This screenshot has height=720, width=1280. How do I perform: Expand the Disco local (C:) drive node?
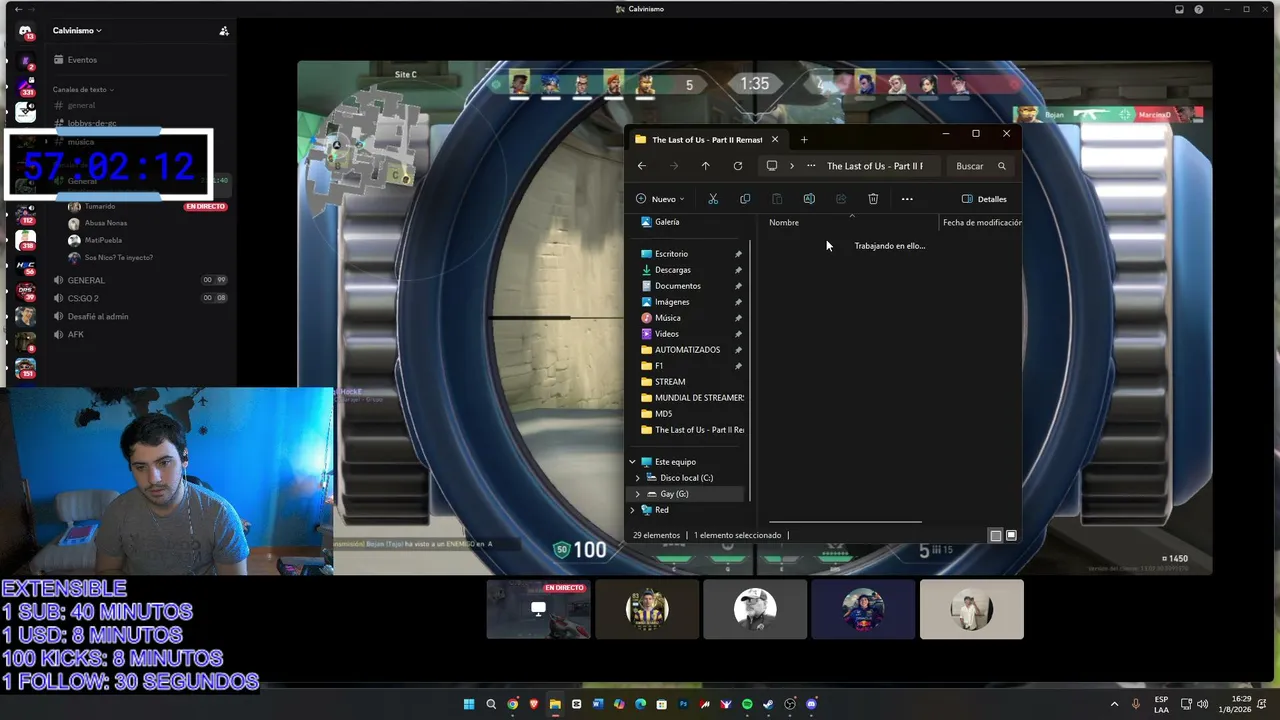638,478
